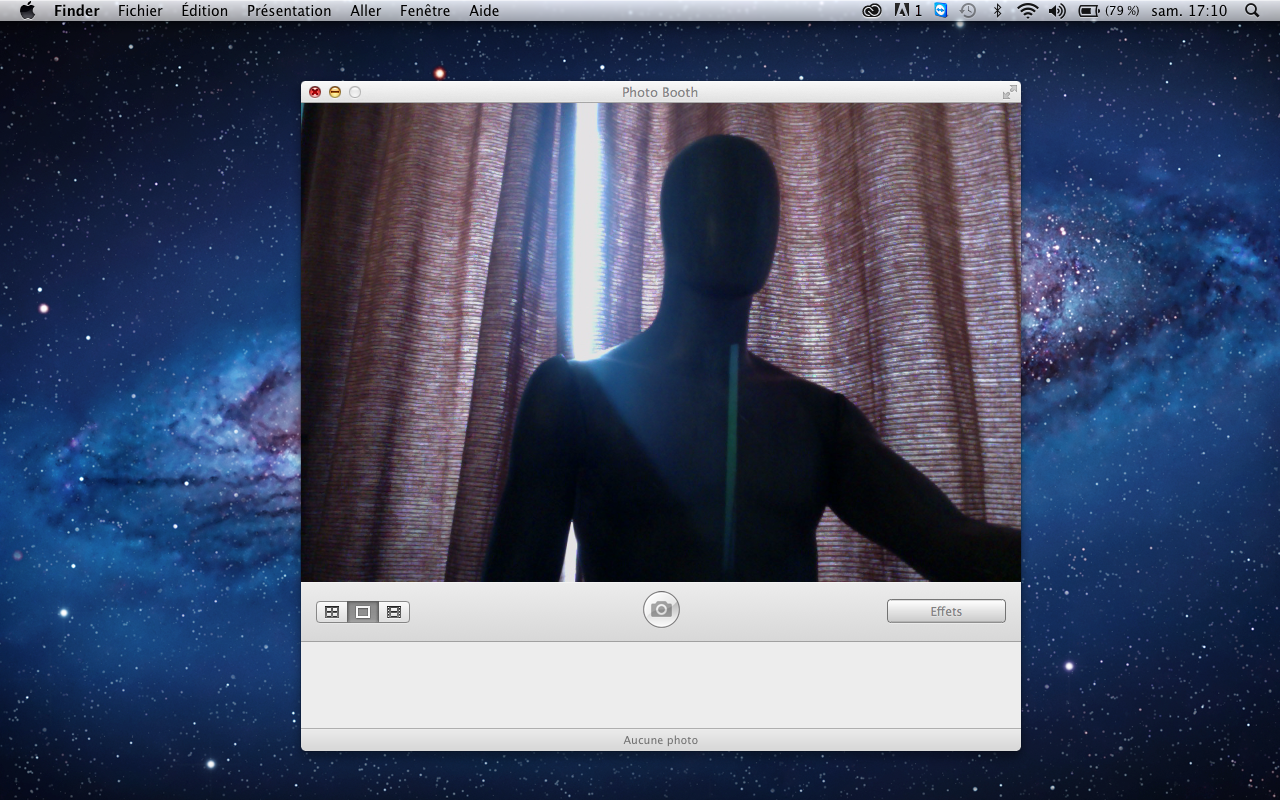The image size is (1280, 800).
Task: Select the four-up photo mode
Action: point(332,612)
